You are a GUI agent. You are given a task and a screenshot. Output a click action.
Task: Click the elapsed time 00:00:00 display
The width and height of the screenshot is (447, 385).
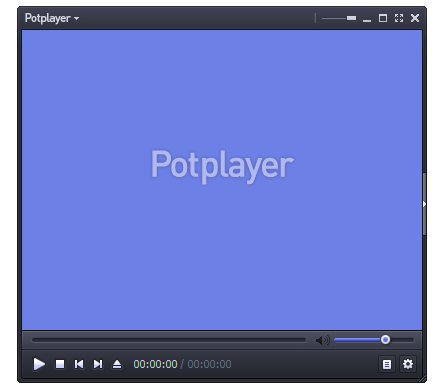tap(155, 364)
